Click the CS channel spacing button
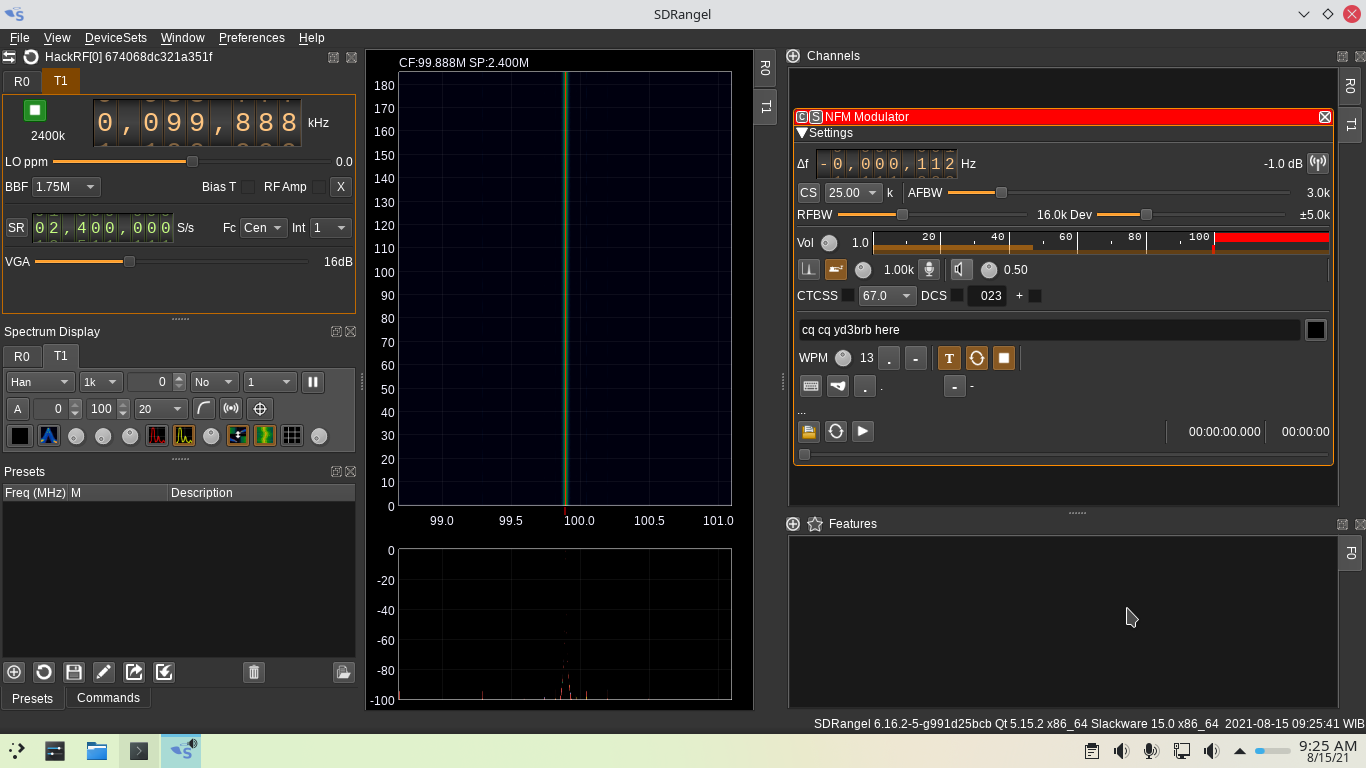This screenshot has height=768, width=1366. point(808,193)
